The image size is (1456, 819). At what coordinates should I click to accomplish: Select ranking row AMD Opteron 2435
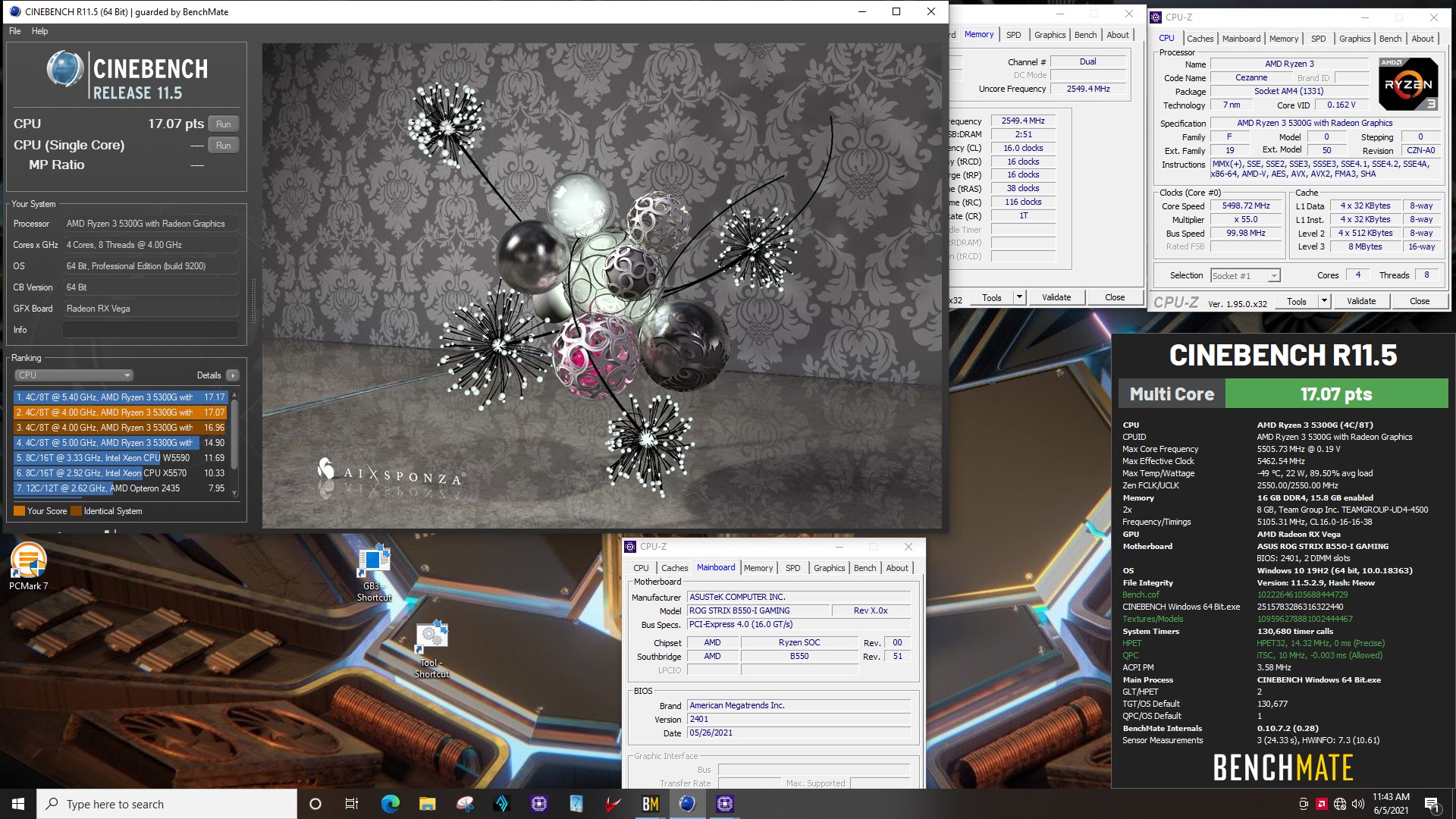click(x=121, y=488)
